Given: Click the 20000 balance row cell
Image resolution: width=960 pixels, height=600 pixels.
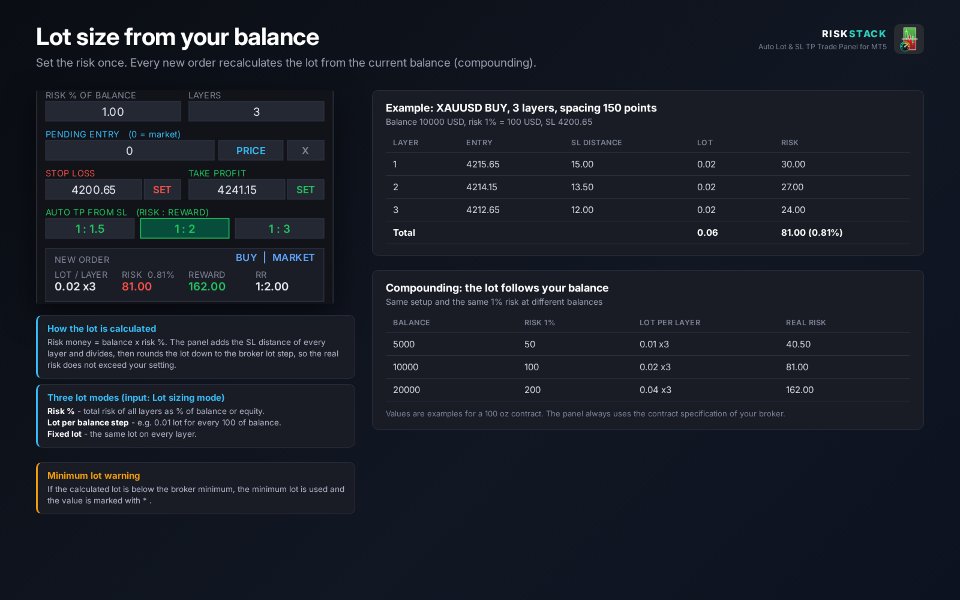Looking at the screenshot, I should pos(407,389).
